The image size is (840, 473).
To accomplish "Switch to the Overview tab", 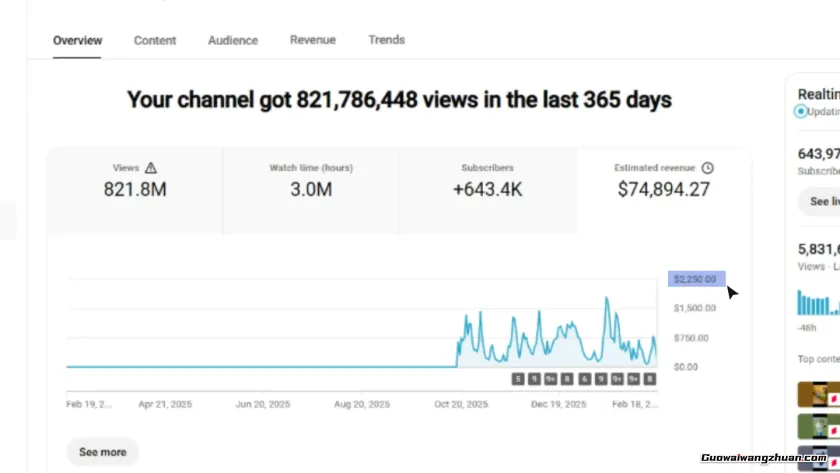I will coord(77,41).
